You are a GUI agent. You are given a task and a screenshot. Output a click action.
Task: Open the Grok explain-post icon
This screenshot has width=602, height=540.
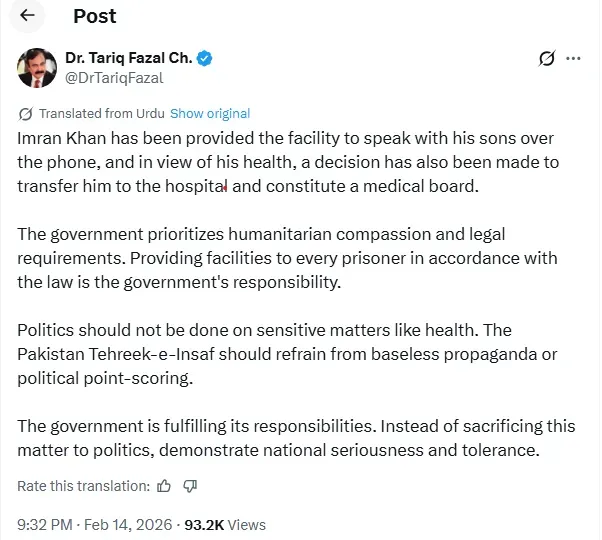tap(546, 59)
